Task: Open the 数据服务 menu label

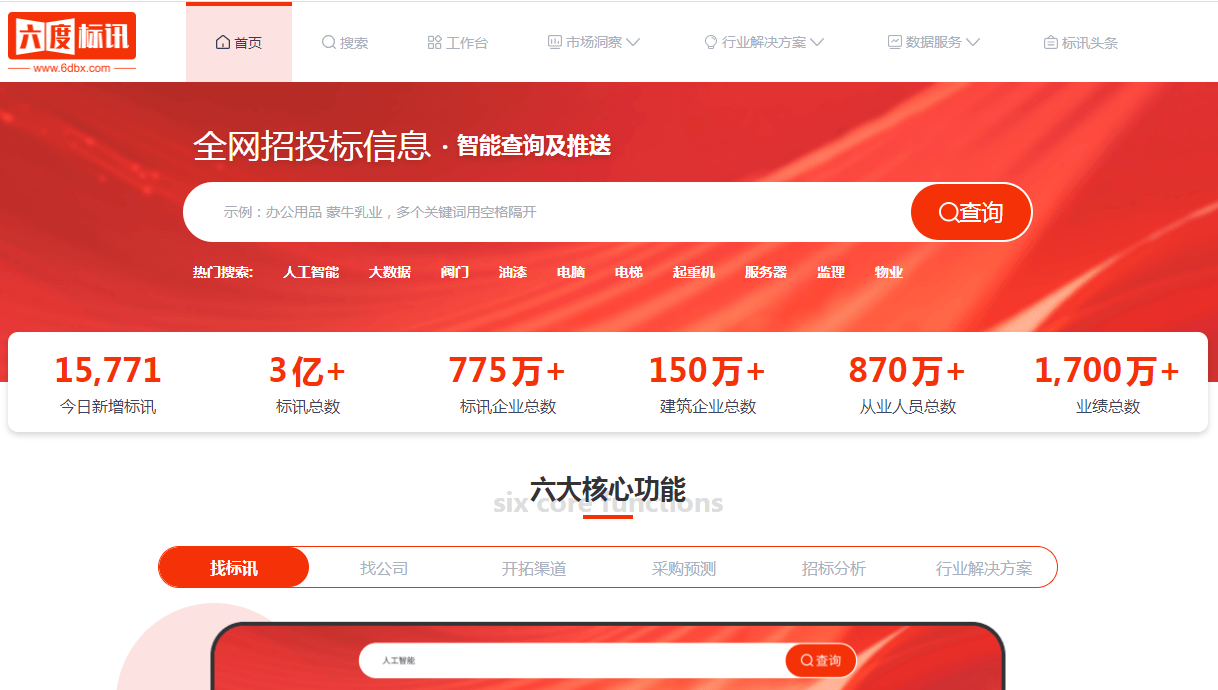Action: 934,42
